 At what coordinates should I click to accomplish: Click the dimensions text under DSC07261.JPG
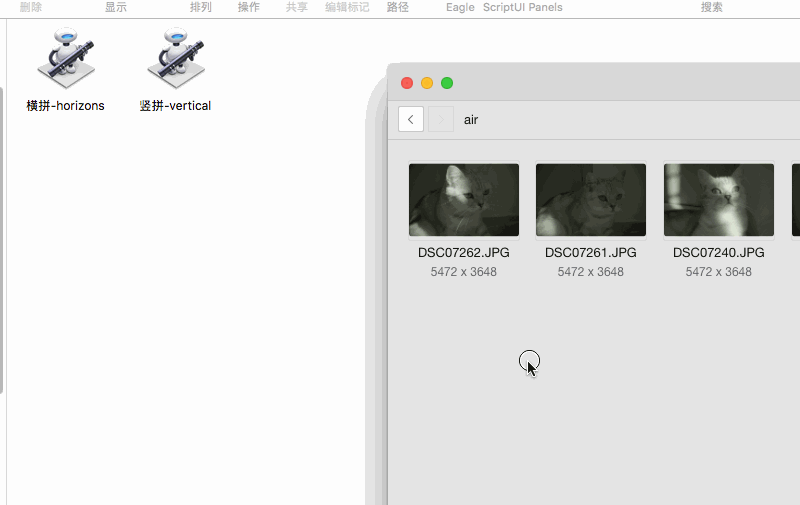coord(591,272)
